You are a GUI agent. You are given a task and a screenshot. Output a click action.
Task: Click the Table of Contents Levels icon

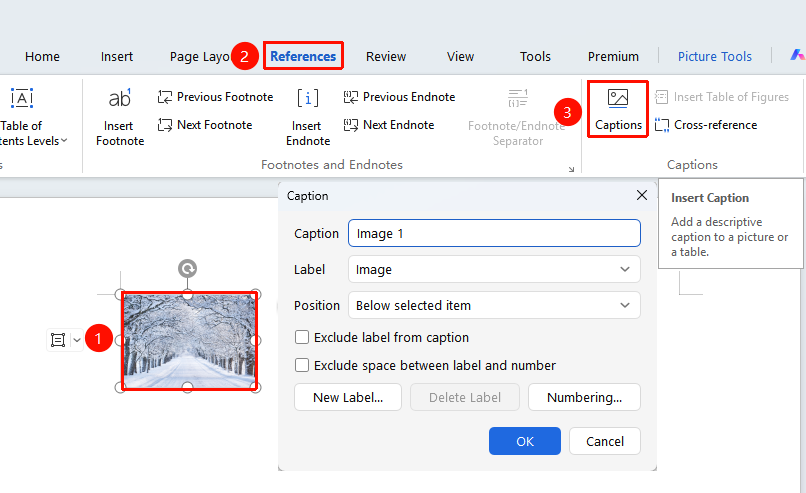(x=22, y=98)
